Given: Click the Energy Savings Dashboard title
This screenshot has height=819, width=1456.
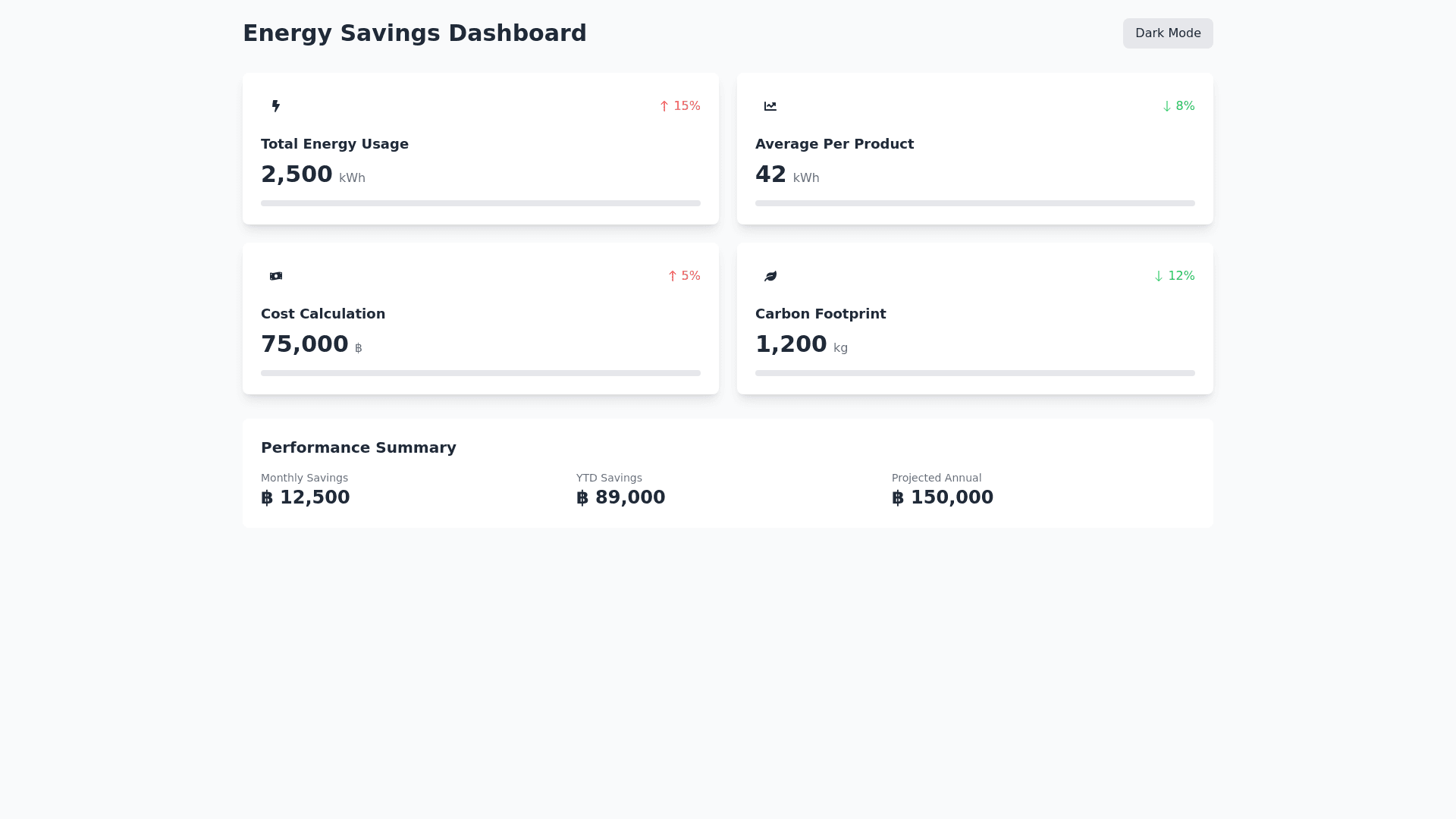Looking at the screenshot, I should tap(415, 33).
